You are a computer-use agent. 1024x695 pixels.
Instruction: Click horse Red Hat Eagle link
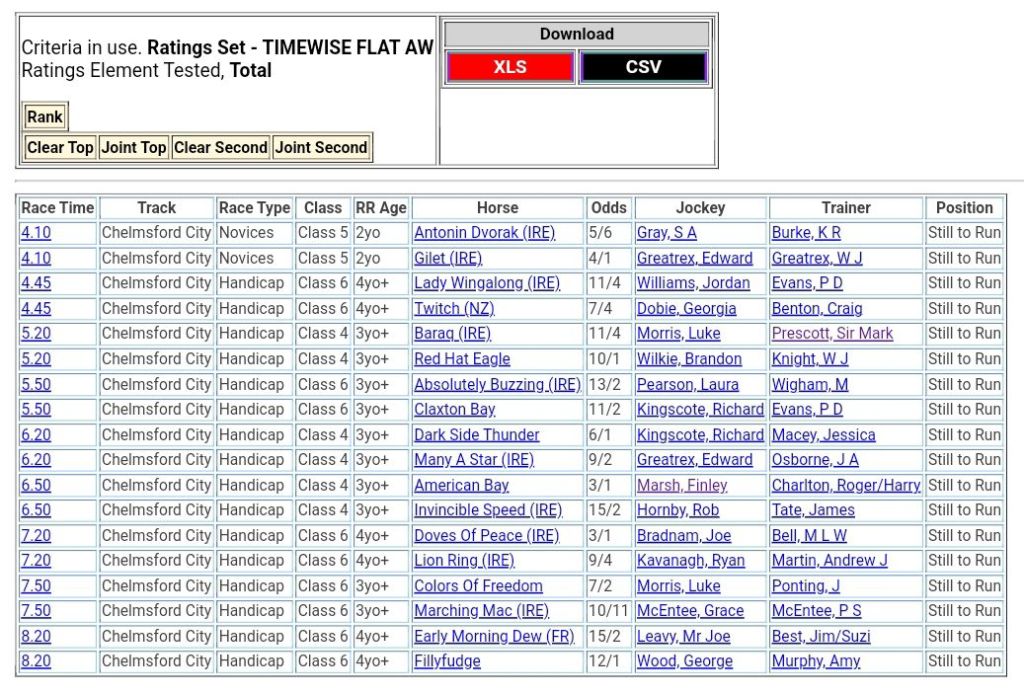click(462, 359)
